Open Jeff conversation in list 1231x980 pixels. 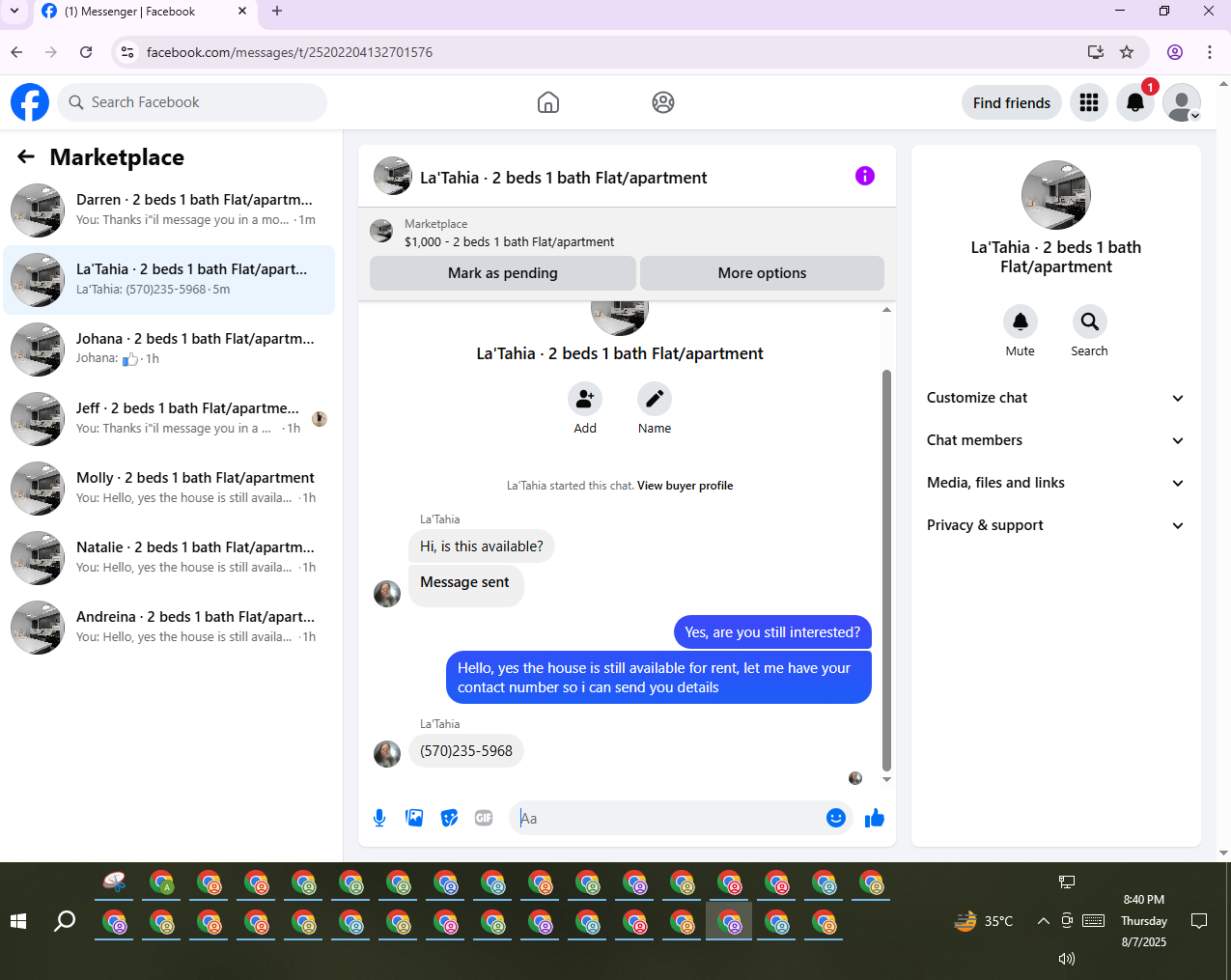[x=169, y=419]
